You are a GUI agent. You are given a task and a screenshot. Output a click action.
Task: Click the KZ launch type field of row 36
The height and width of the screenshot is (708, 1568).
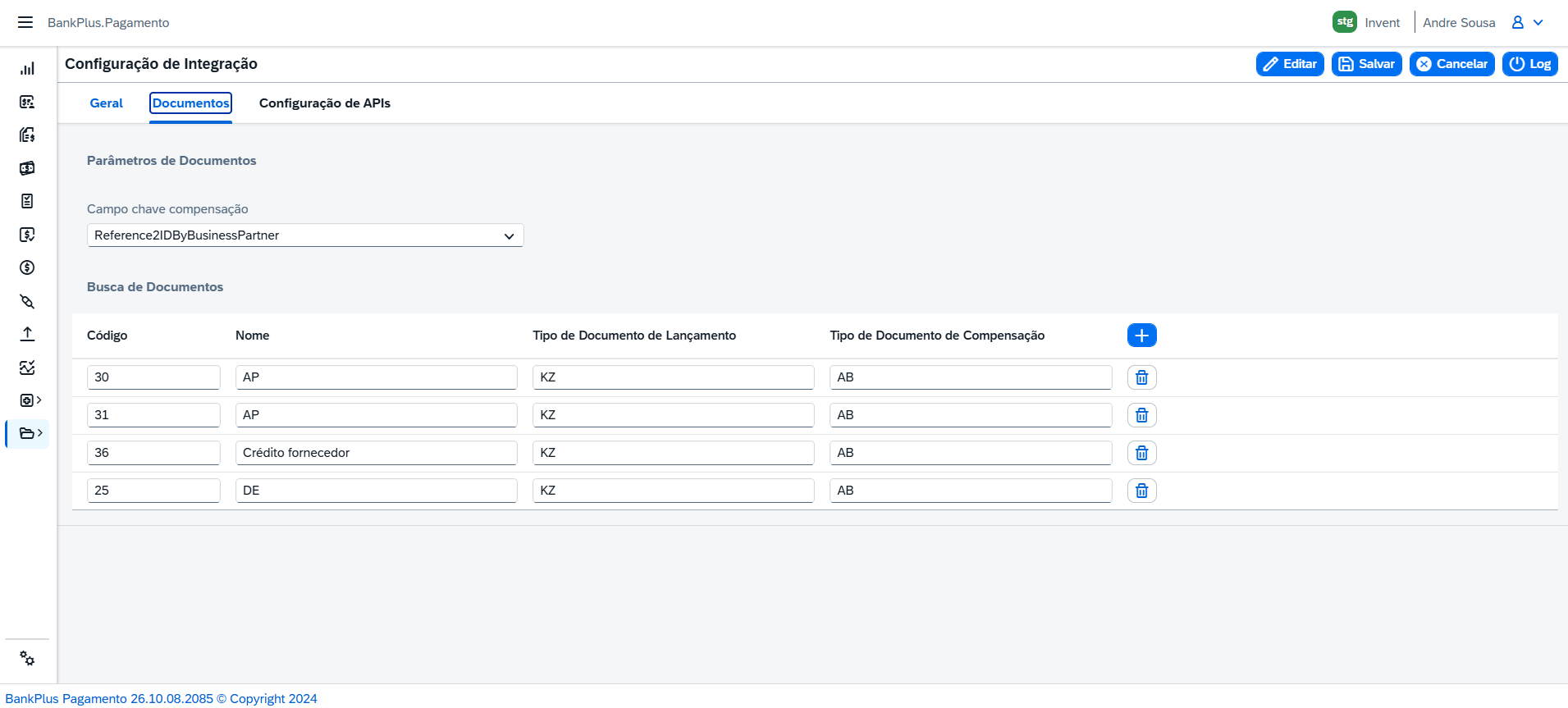coord(674,453)
